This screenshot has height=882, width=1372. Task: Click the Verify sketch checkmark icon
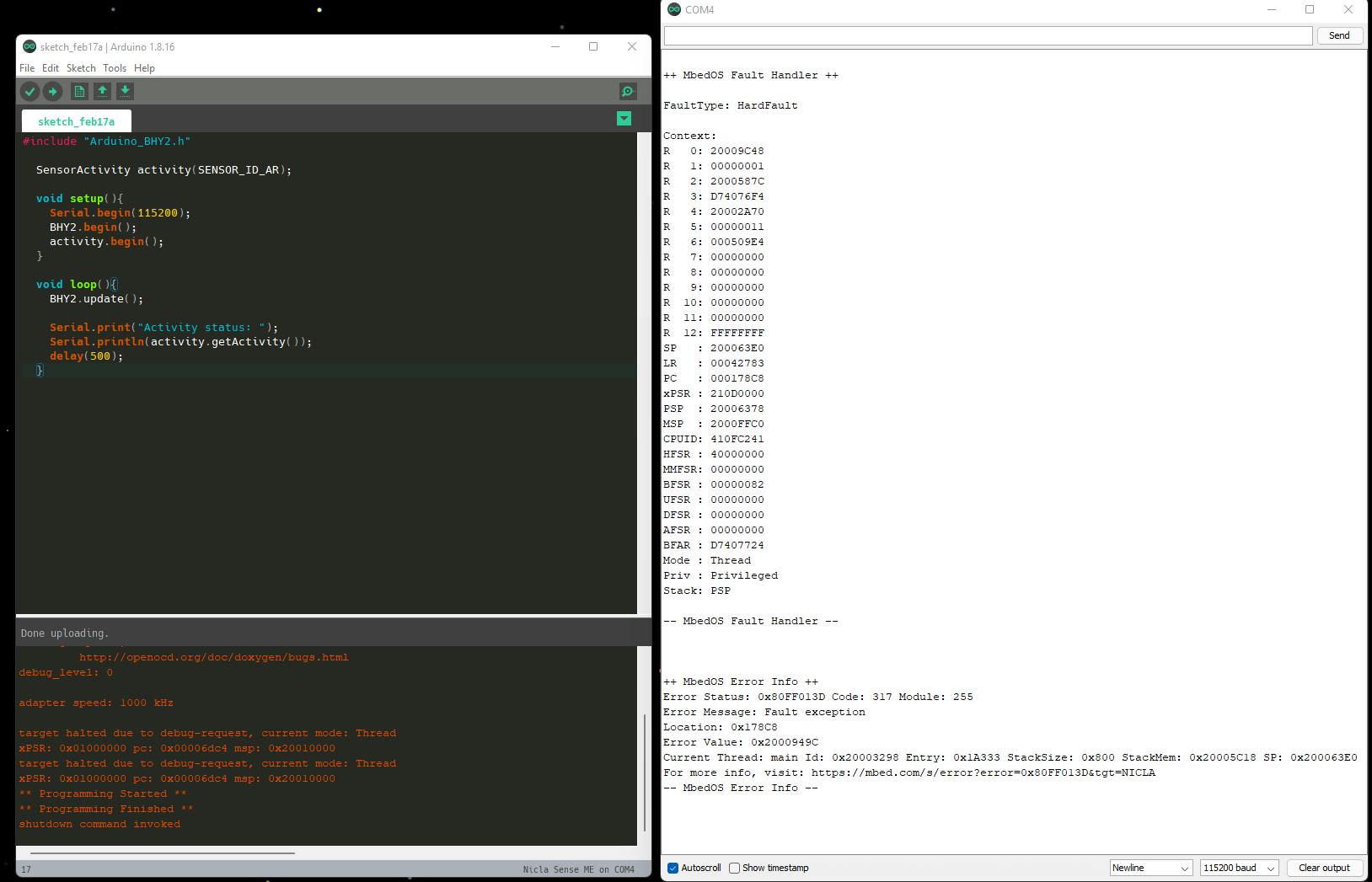point(29,91)
